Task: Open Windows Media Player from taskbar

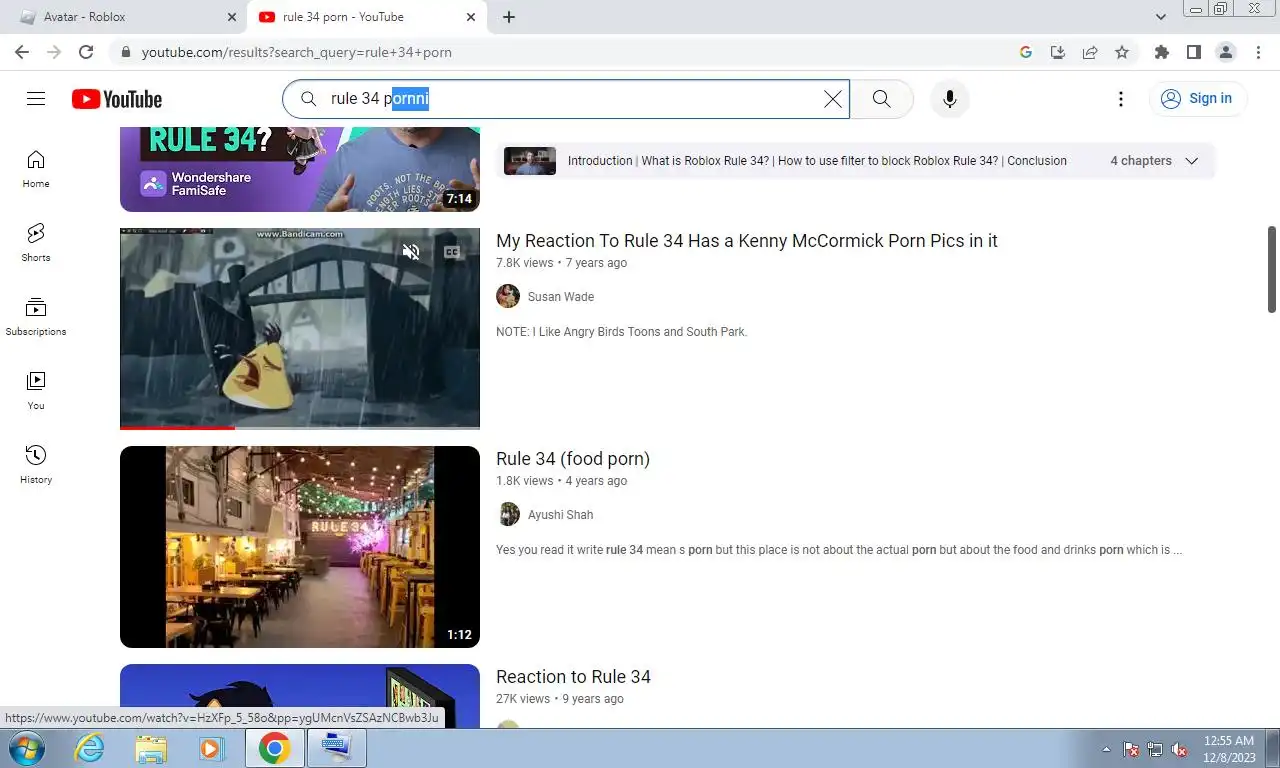Action: tap(211, 748)
